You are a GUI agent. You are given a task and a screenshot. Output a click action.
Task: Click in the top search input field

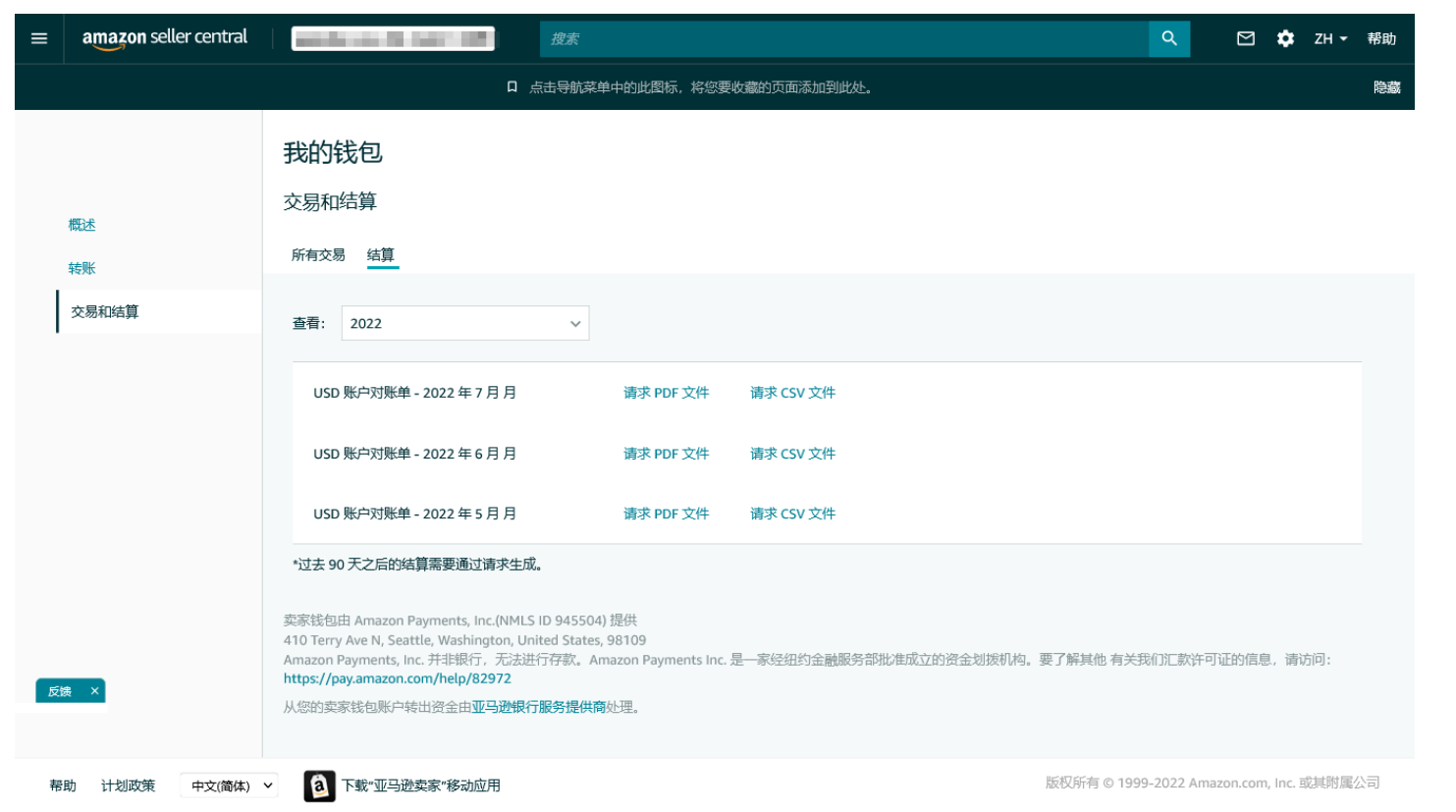[844, 38]
